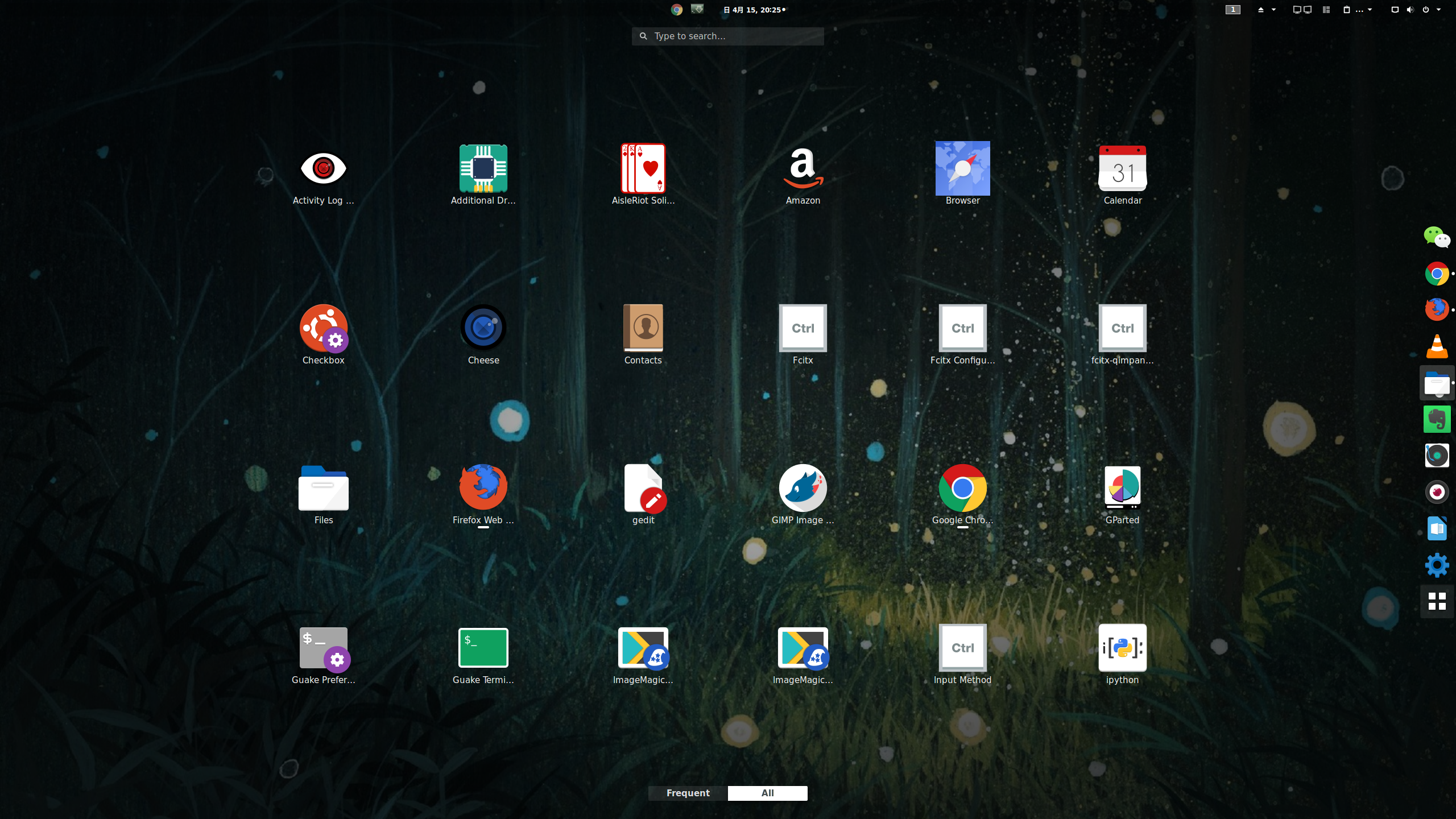The image size is (1456, 819).
Task: Open LibreOffice Writer from the dock
Action: [1437, 528]
